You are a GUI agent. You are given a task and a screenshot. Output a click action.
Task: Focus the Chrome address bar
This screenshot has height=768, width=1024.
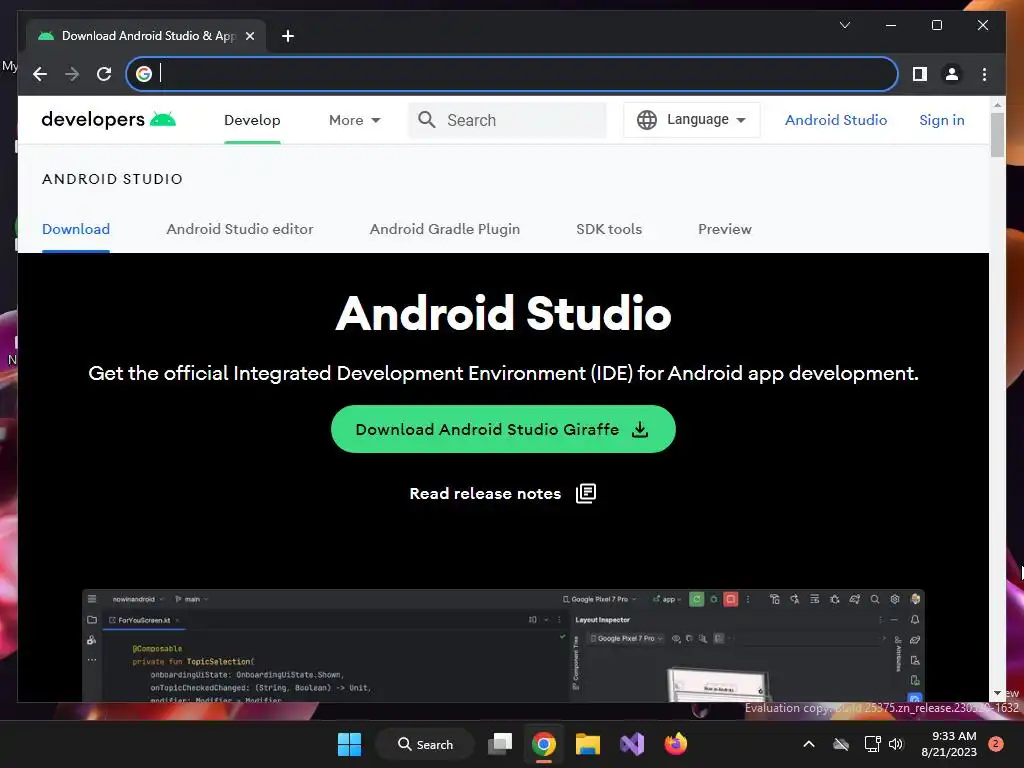[512, 74]
